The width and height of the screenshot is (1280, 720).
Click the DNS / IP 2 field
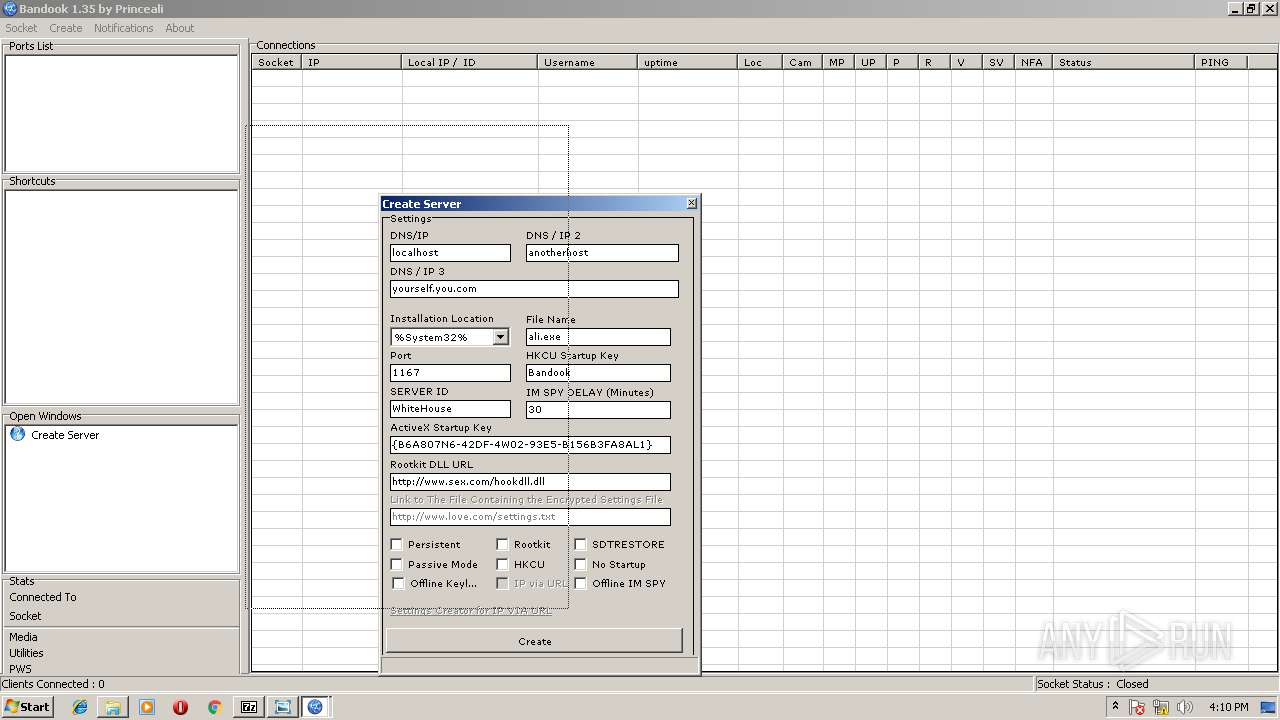[x=602, y=253]
